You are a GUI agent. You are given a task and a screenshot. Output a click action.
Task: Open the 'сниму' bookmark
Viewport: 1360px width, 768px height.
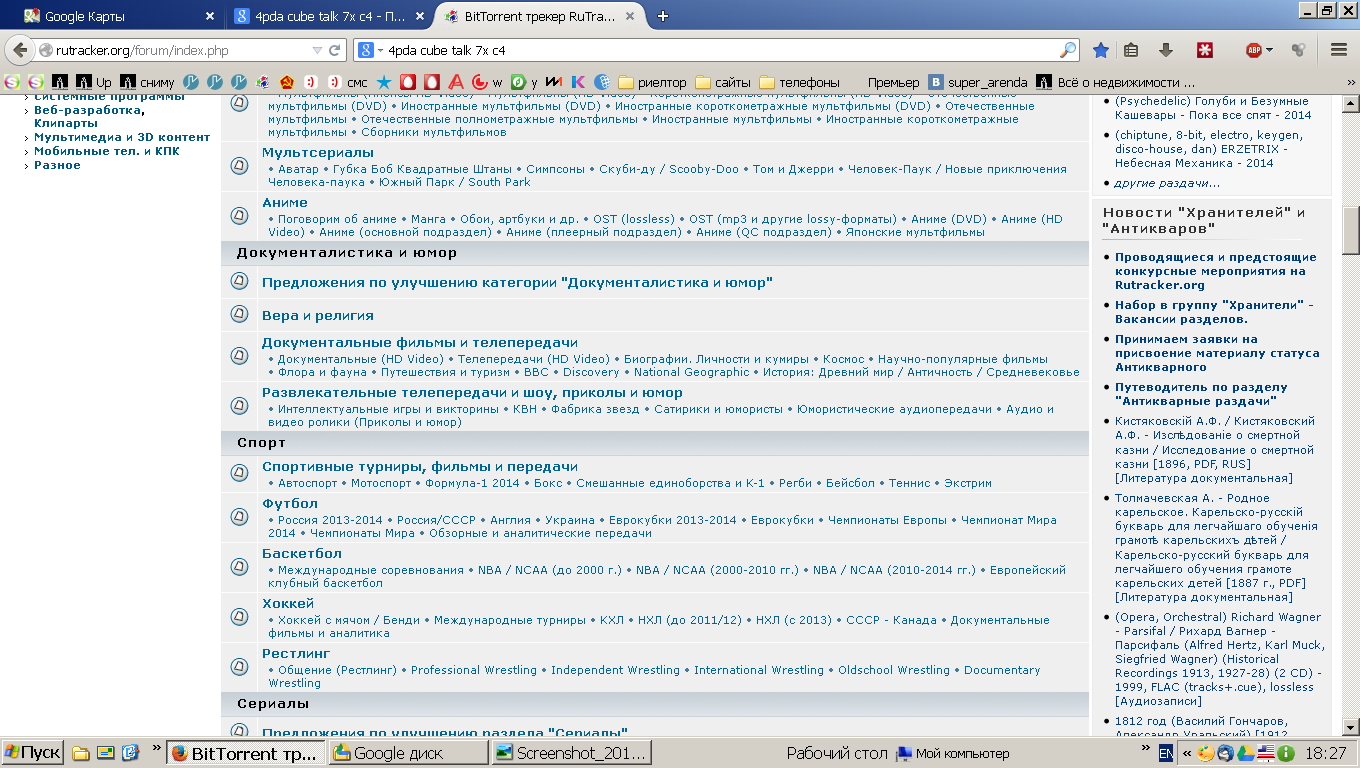coord(147,82)
